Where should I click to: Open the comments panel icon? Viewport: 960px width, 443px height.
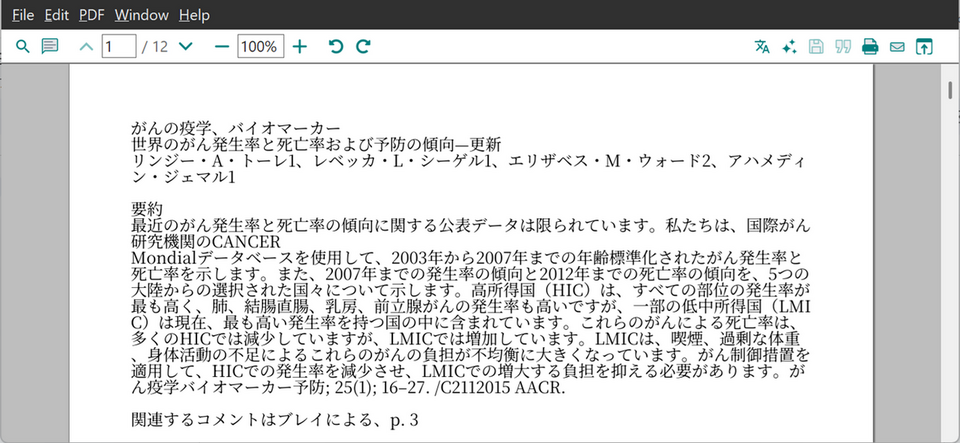[x=49, y=47]
